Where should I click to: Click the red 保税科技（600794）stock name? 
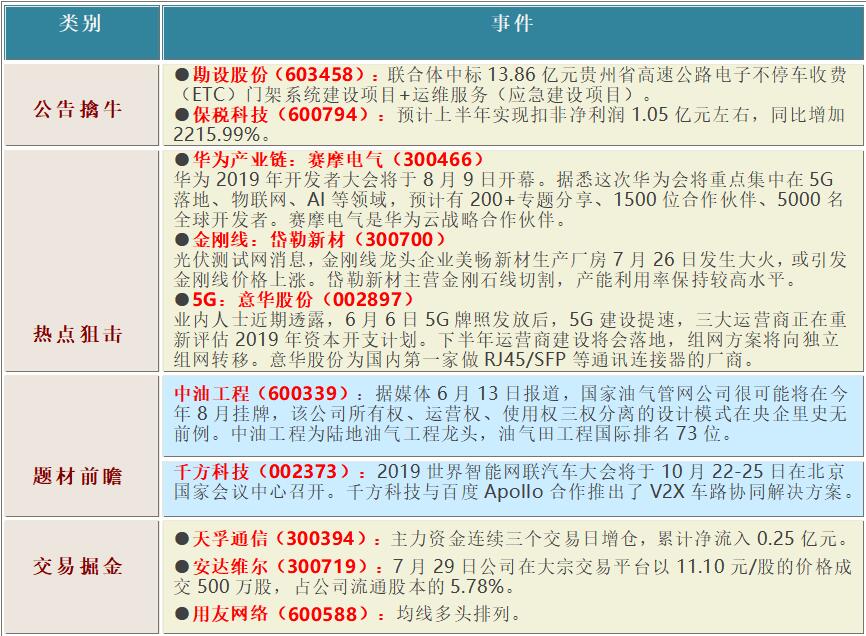(287, 115)
